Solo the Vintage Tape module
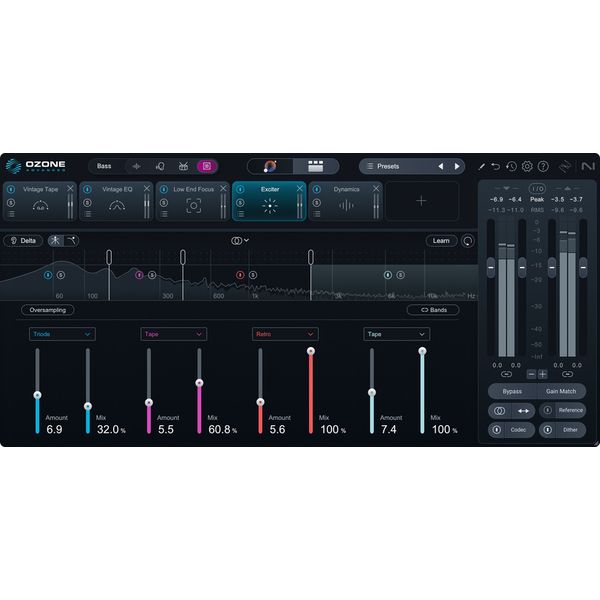Screen dimensions: 600x600 click(x=11, y=202)
